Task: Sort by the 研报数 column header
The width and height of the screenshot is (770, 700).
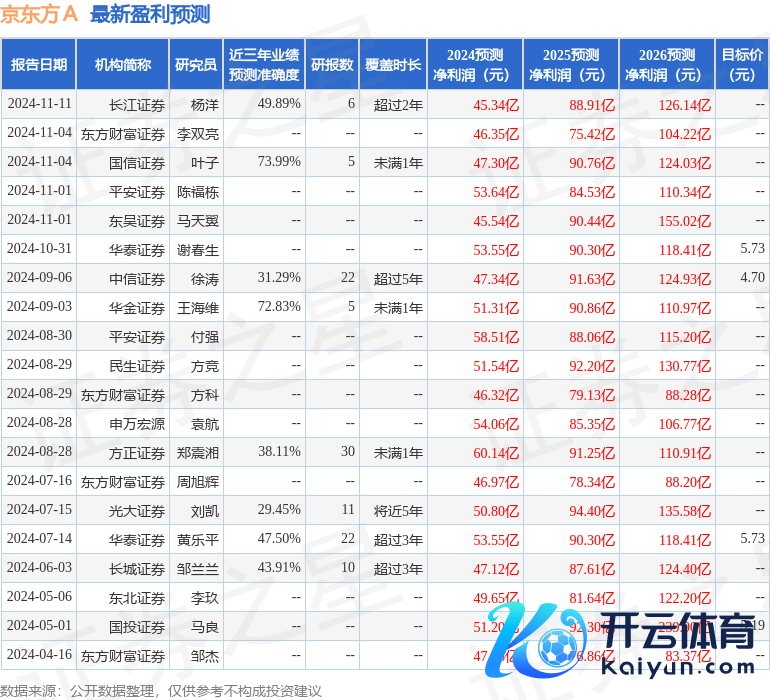Action: click(332, 65)
